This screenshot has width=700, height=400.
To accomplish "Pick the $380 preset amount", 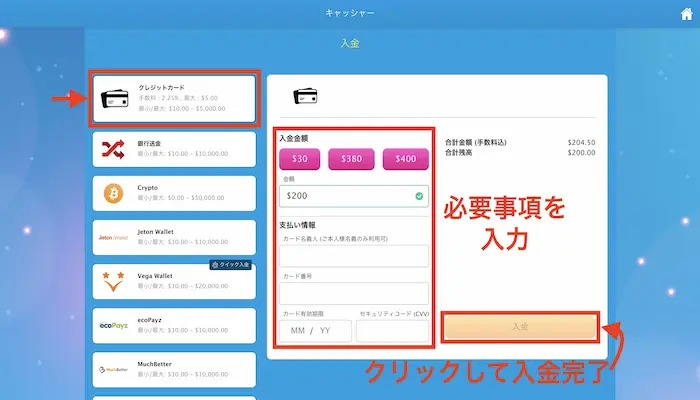I will [351, 159].
